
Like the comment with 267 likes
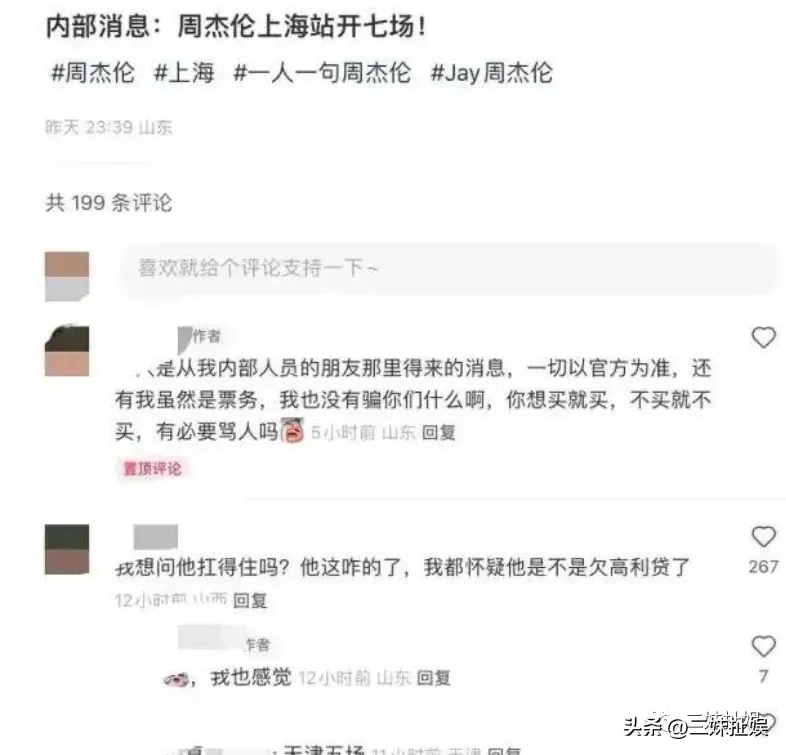tap(763, 537)
